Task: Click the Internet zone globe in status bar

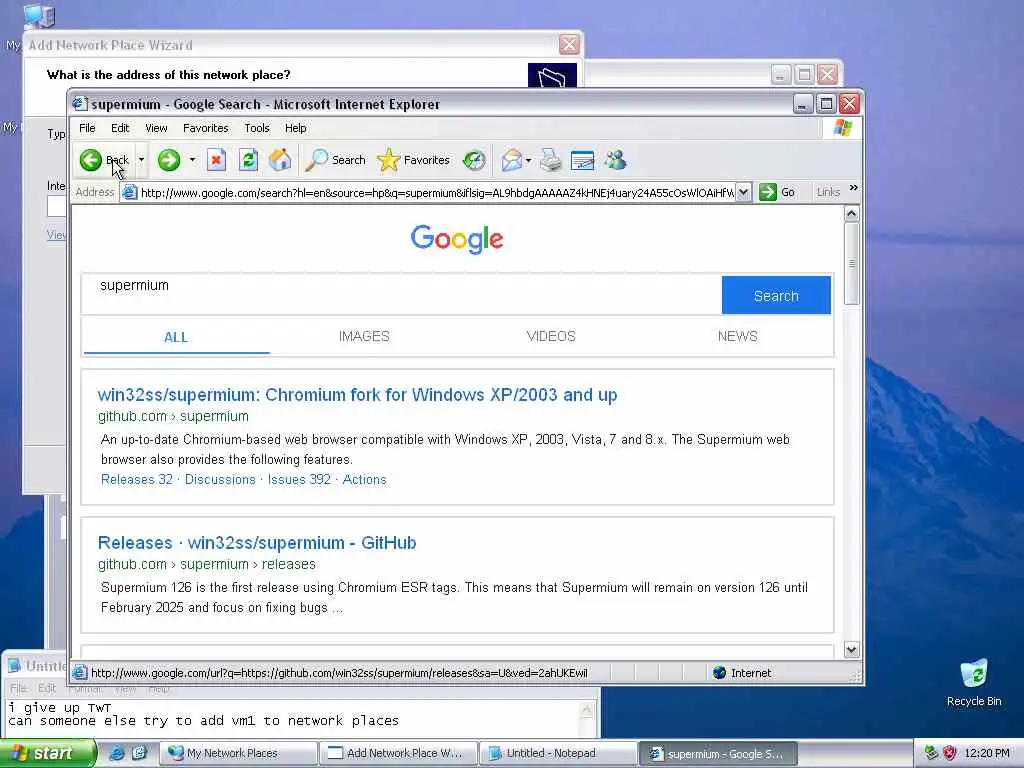Action: click(720, 673)
